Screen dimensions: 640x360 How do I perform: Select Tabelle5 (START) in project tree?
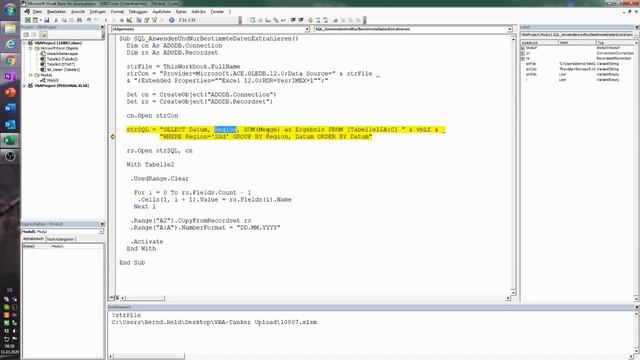pyautogui.click(x=61, y=64)
